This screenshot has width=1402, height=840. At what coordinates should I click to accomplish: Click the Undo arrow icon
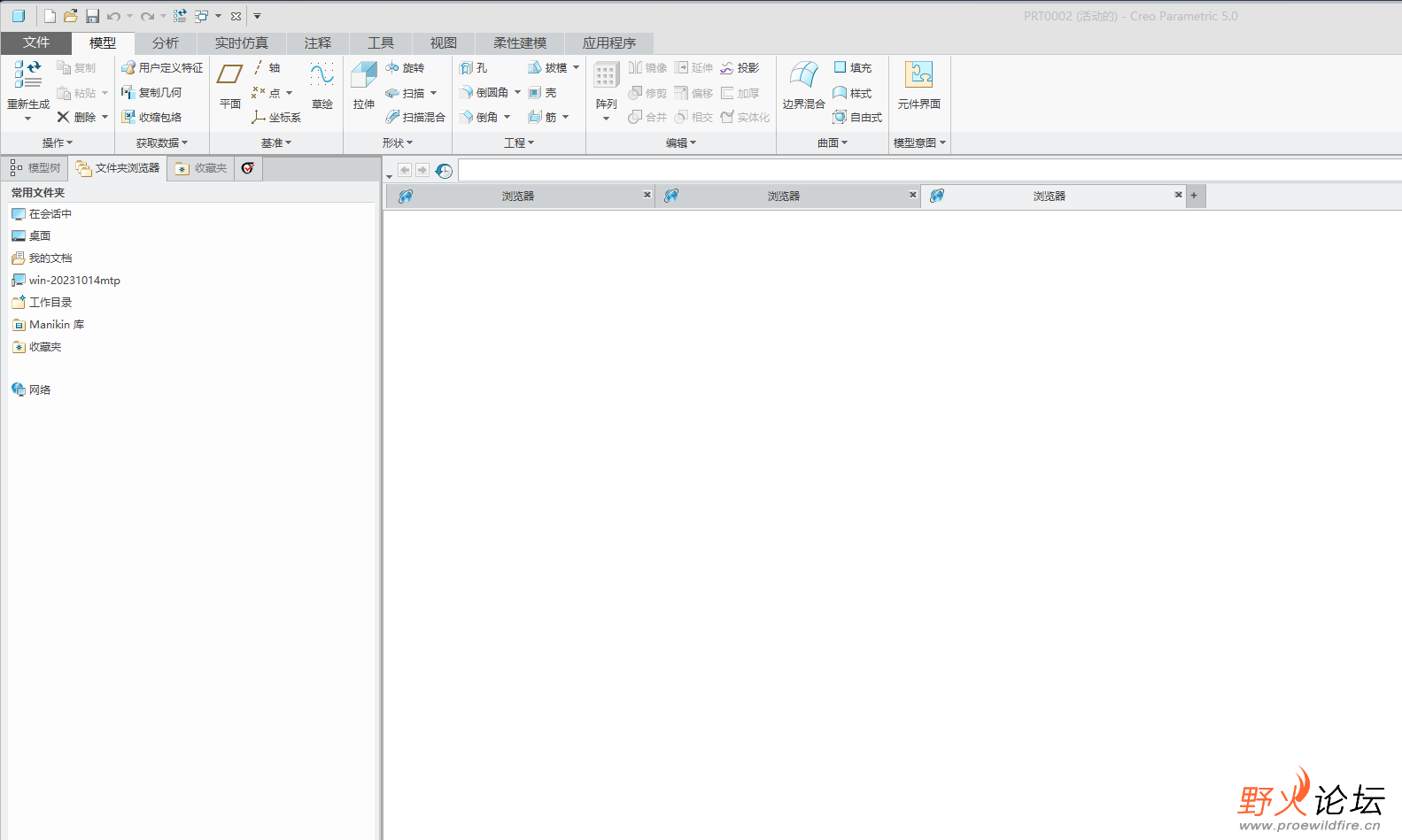(113, 16)
